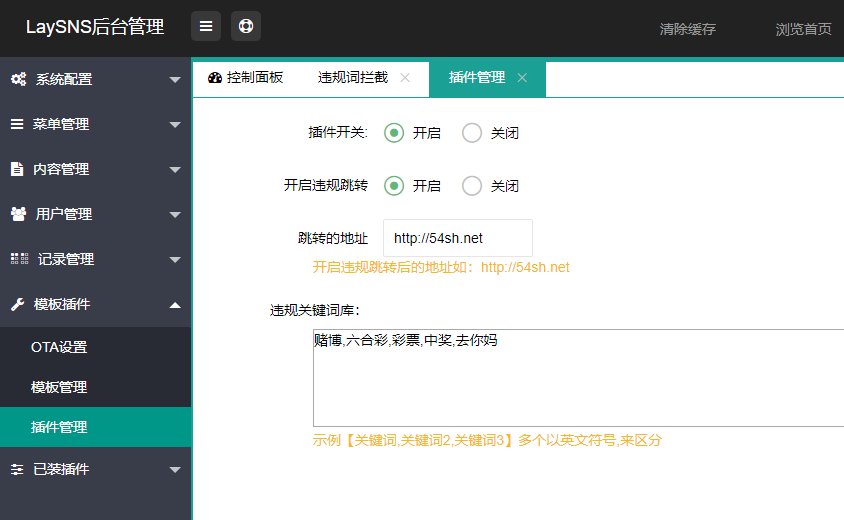The height and width of the screenshot is (520, 844).
Task: Click the hamburger menu toggle icon
Action: point(206,27)
